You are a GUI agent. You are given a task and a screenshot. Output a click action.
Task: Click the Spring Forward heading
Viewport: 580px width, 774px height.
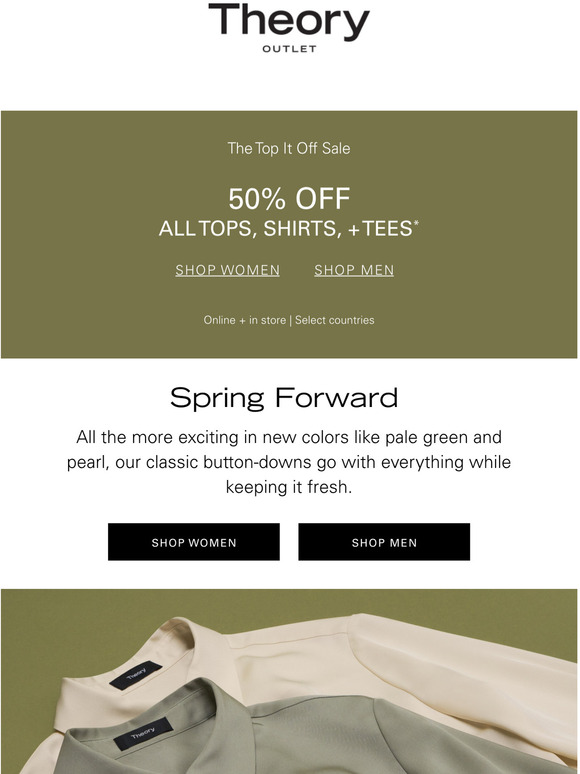point(284,398)
